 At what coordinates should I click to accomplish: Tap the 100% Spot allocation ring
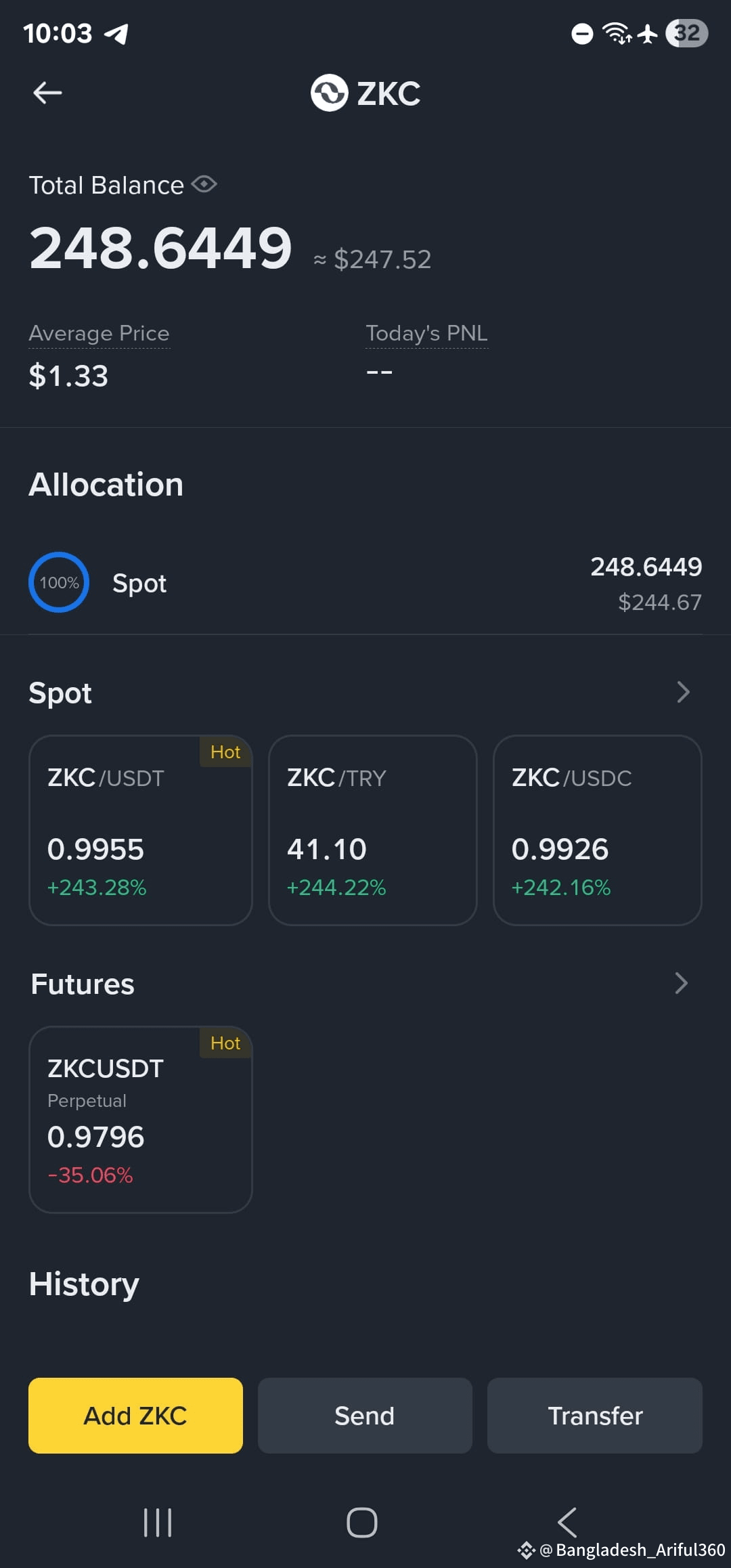[x=59, y=582]
